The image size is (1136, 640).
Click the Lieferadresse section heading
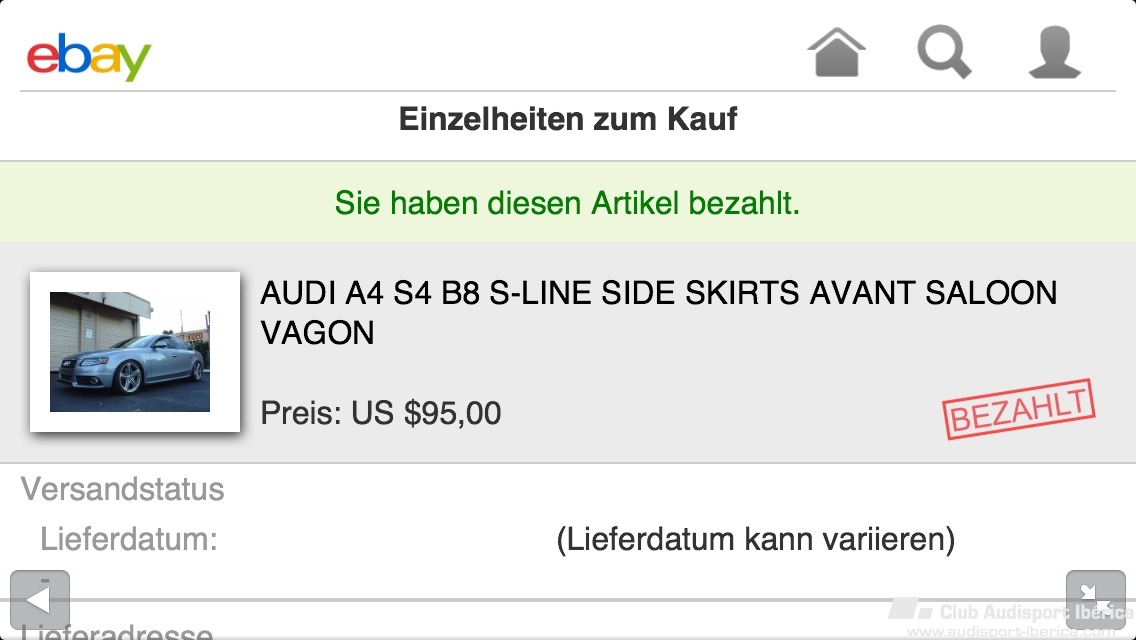click(x=117, y=631)
